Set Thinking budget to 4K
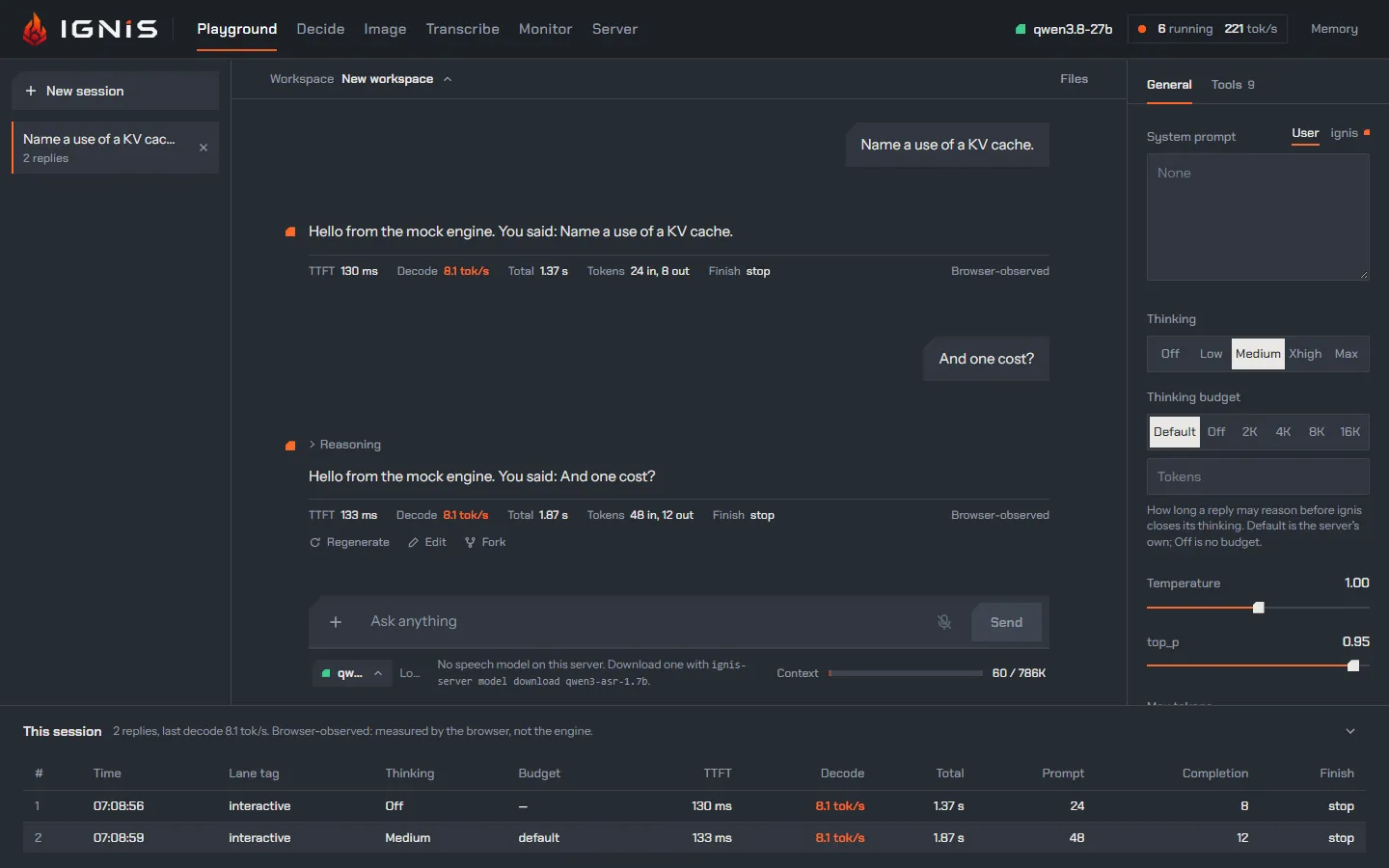 point(1283,432)
